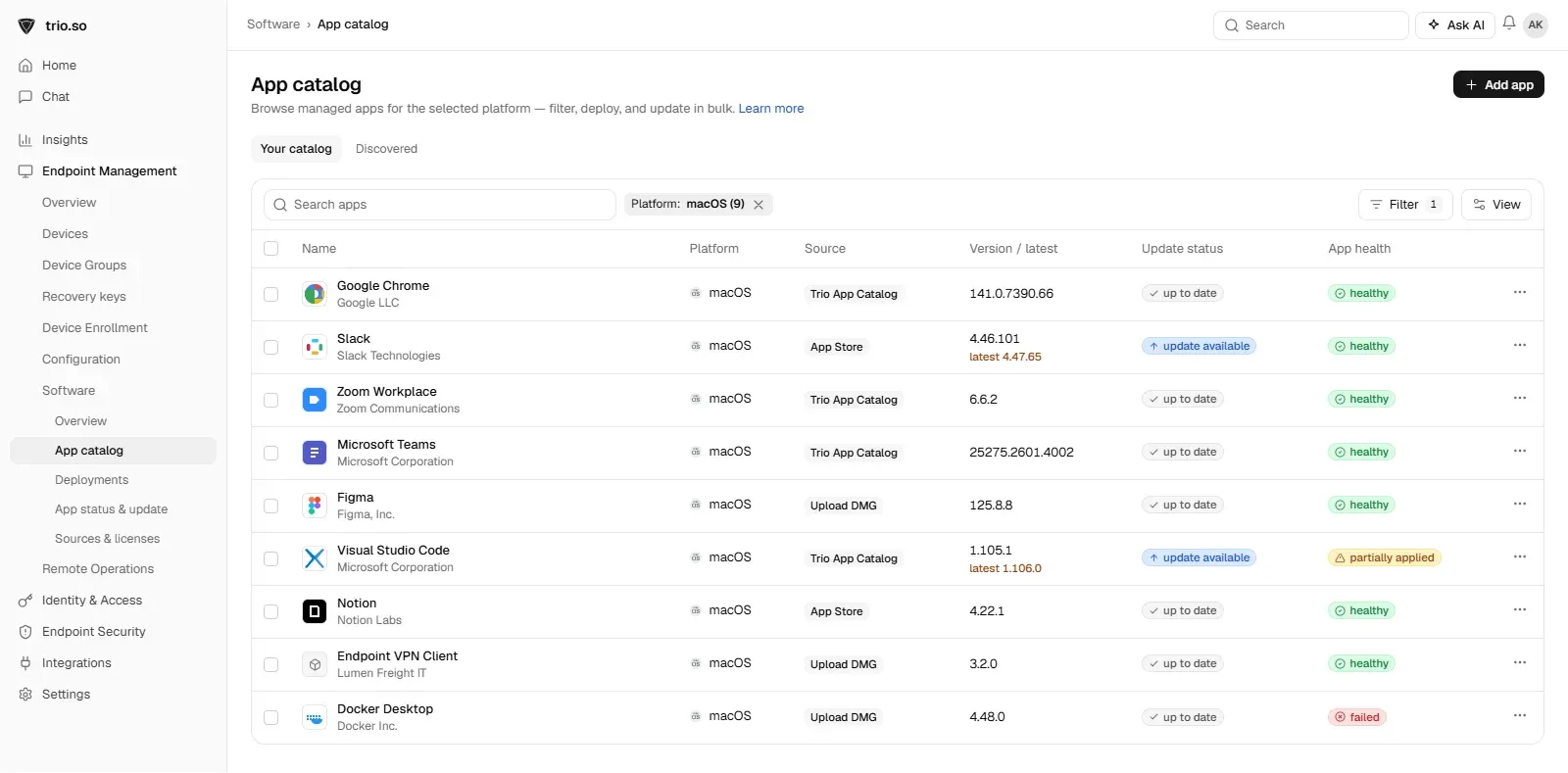Open Sources & licenses page
1568x773 pixels.
[107, 539]
